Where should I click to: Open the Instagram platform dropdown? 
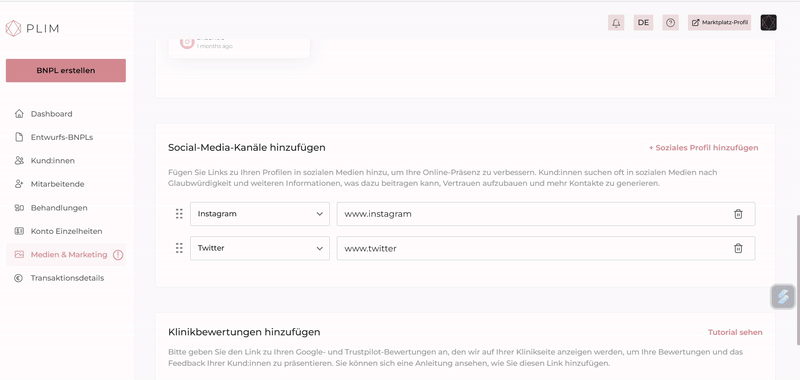coord(260,214)
